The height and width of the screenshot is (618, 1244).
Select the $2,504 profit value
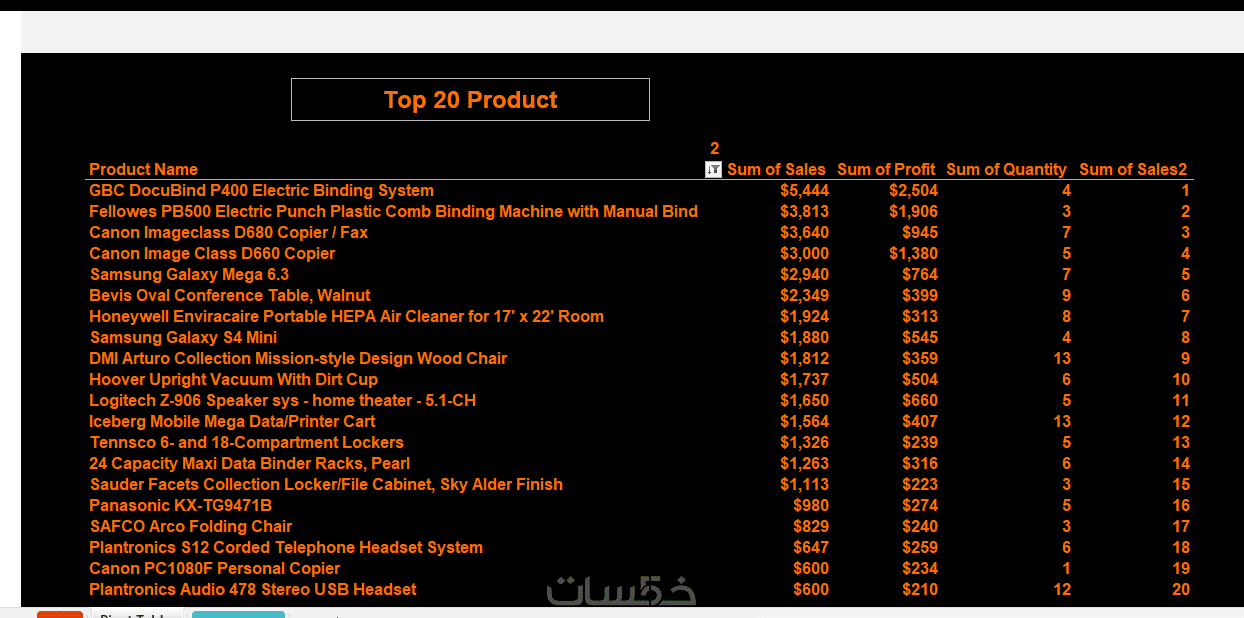pos(913,191)
